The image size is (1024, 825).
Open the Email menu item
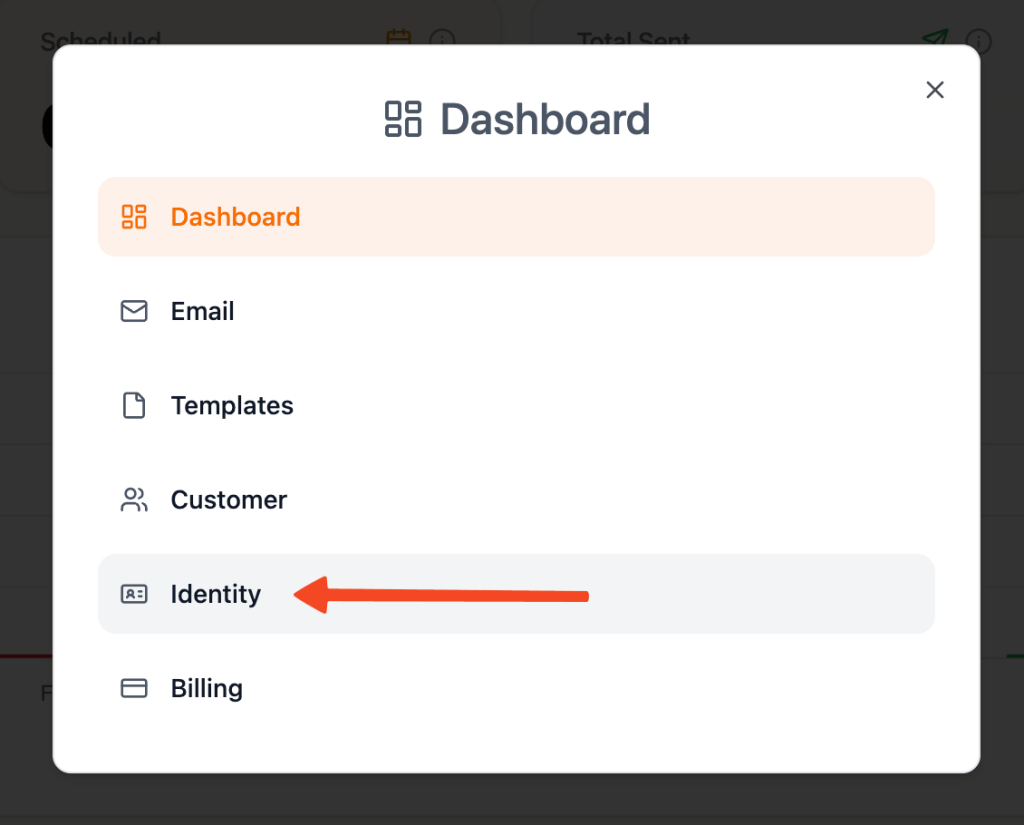pos(203,311)
